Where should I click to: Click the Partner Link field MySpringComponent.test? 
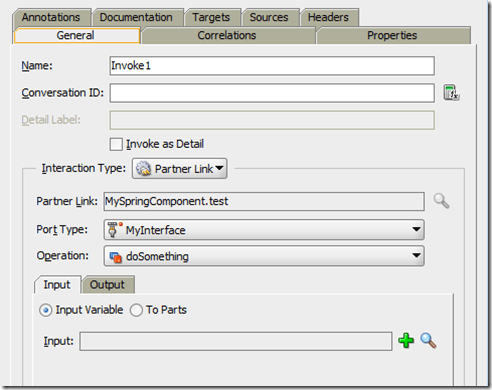[264, 201]
